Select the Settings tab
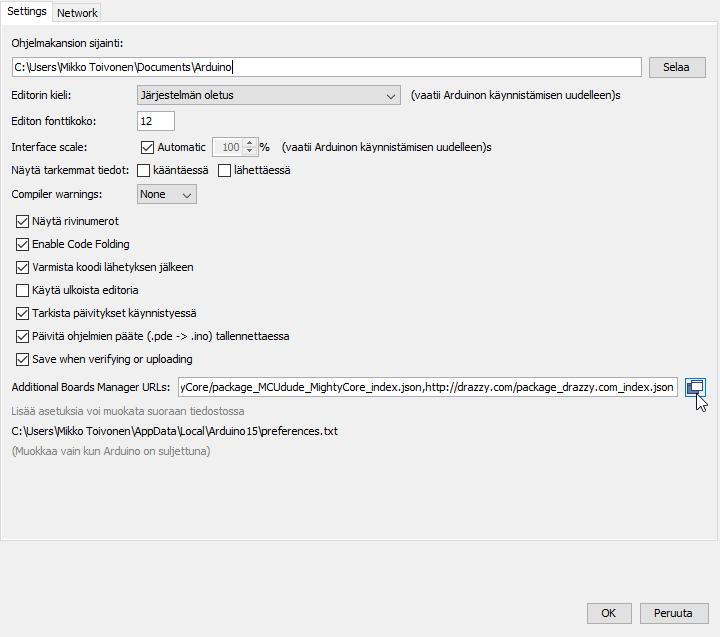Viewport: 720px width, 637px height. [x=27, y=11]
